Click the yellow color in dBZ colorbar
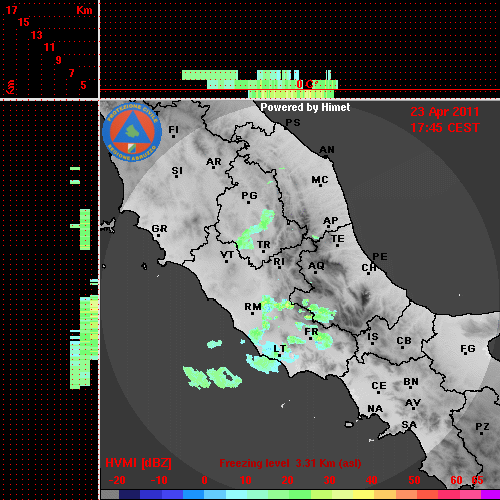 coord(363,495)
